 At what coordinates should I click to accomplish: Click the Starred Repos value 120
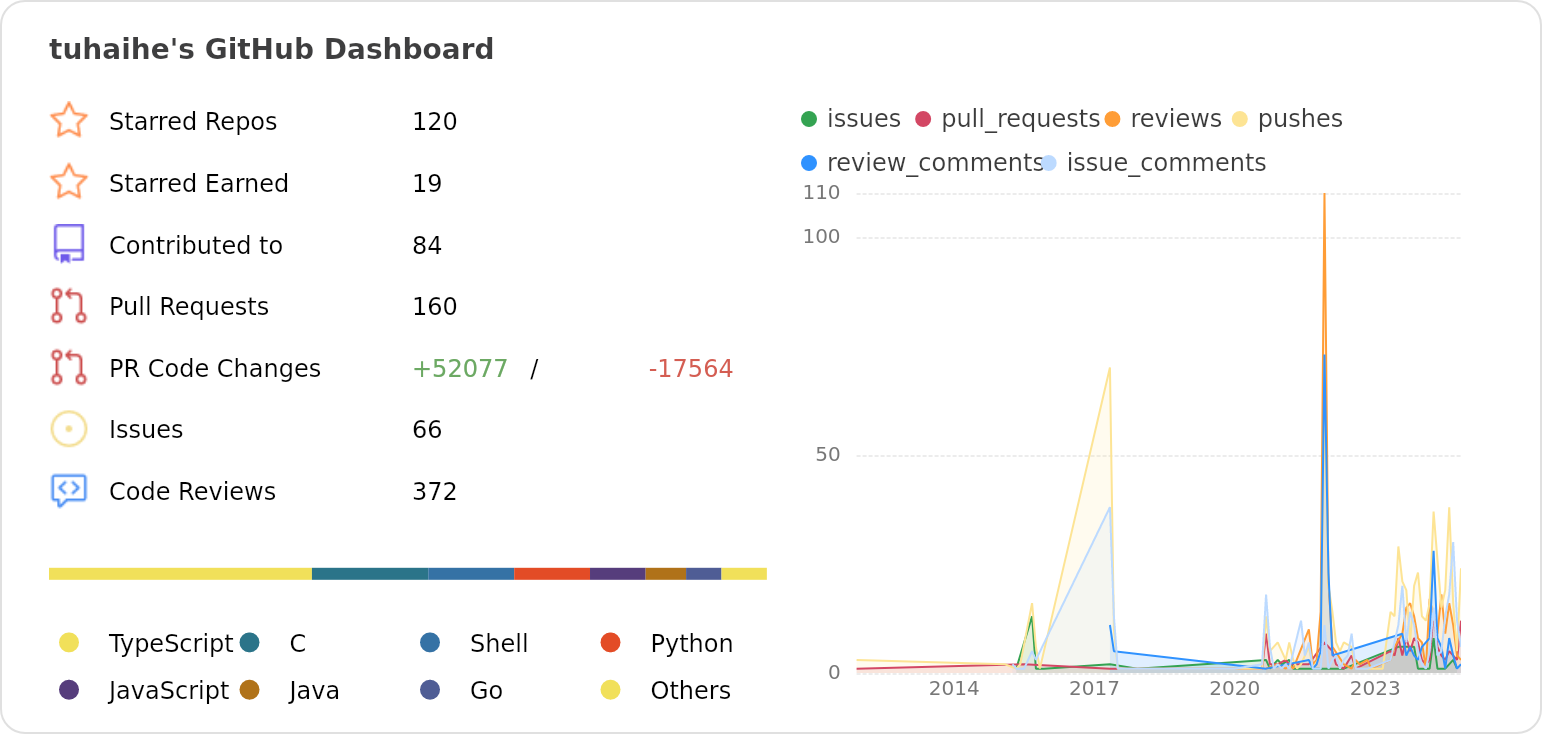coord(434,122)
